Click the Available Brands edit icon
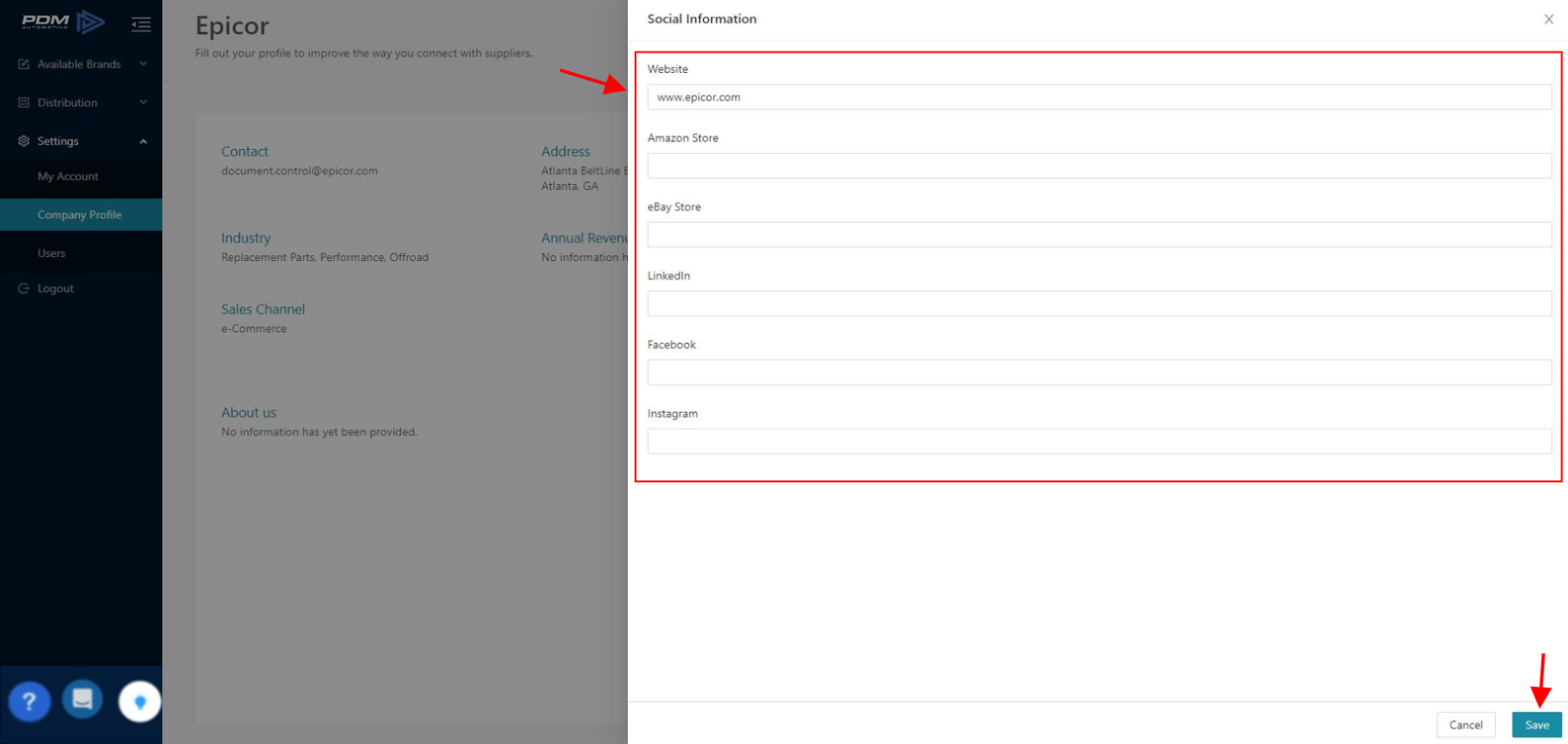The height and width of the screenshot is (744, 1568). click(x=23, y=64)
